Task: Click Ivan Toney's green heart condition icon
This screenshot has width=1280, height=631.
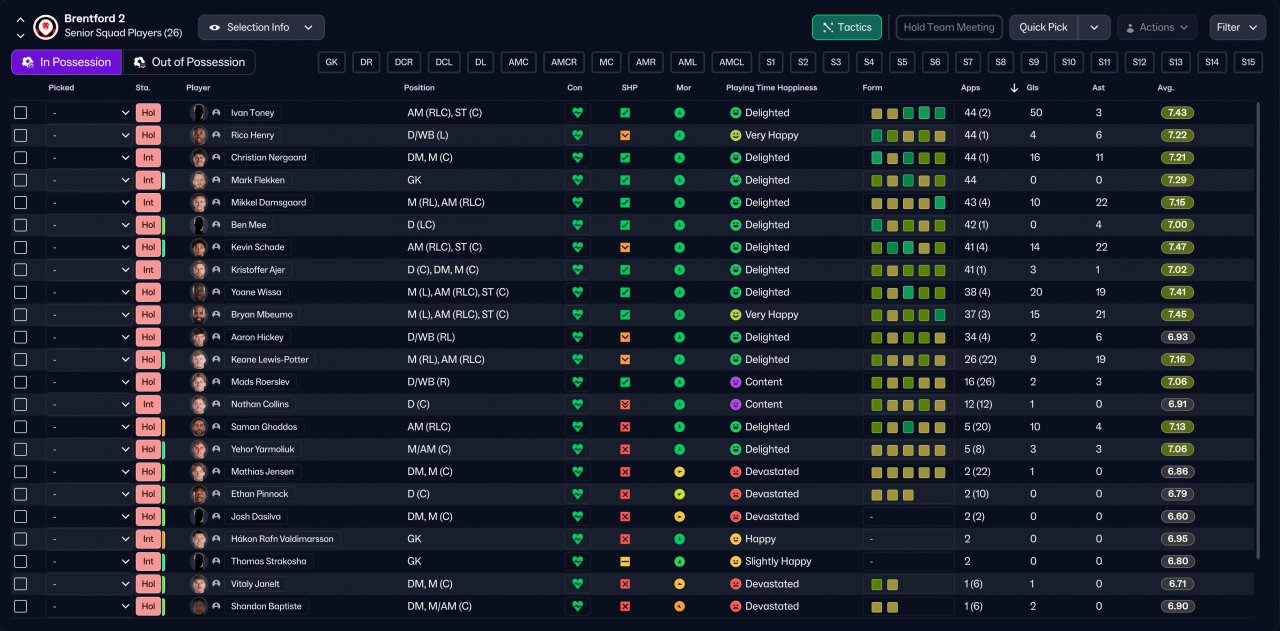Action: pos(577,113)
